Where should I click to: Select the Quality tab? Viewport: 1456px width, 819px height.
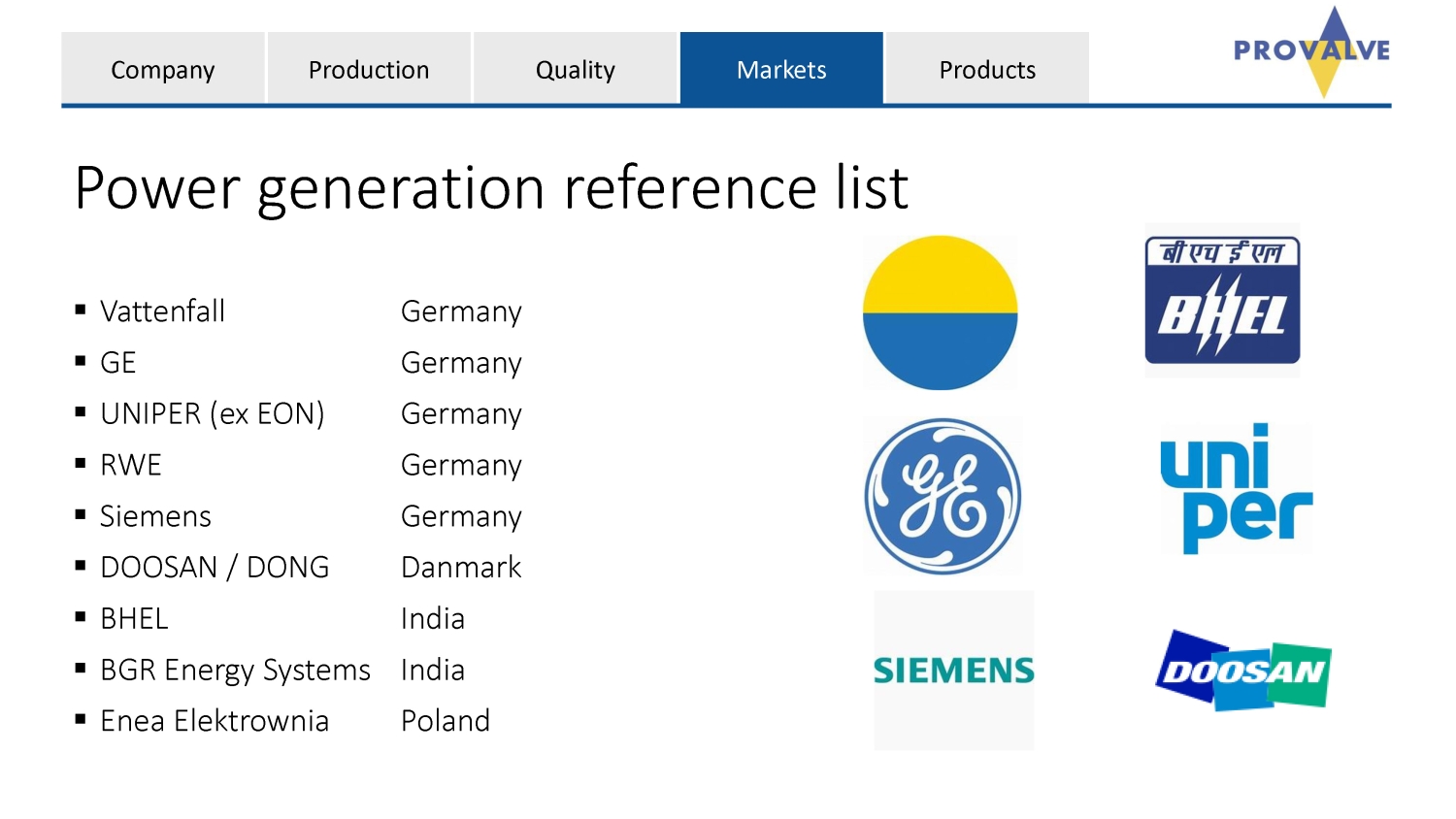[x=576, y=69]
